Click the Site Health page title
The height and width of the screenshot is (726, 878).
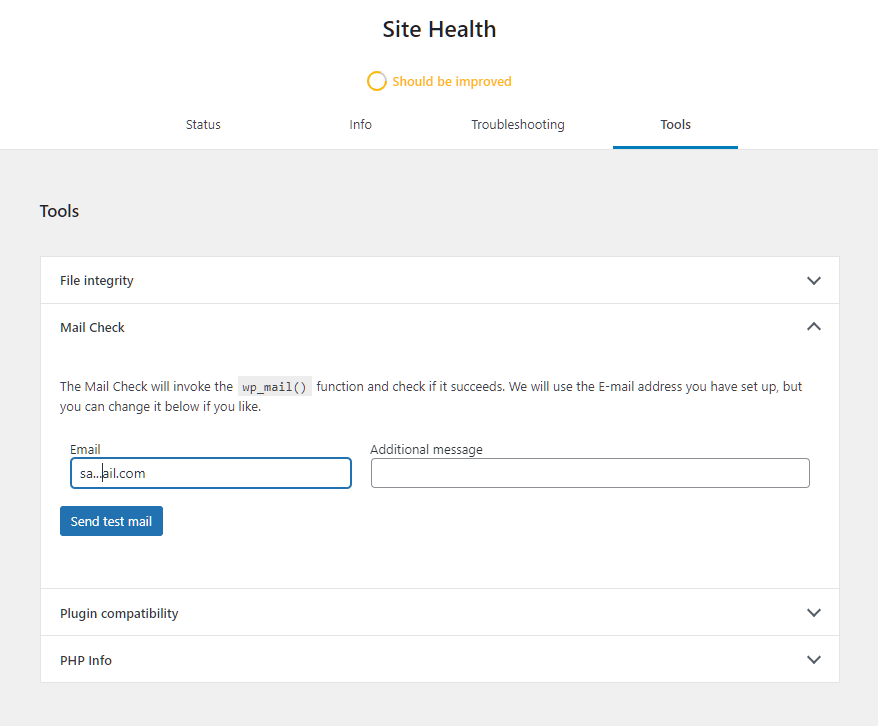point(440,30)
